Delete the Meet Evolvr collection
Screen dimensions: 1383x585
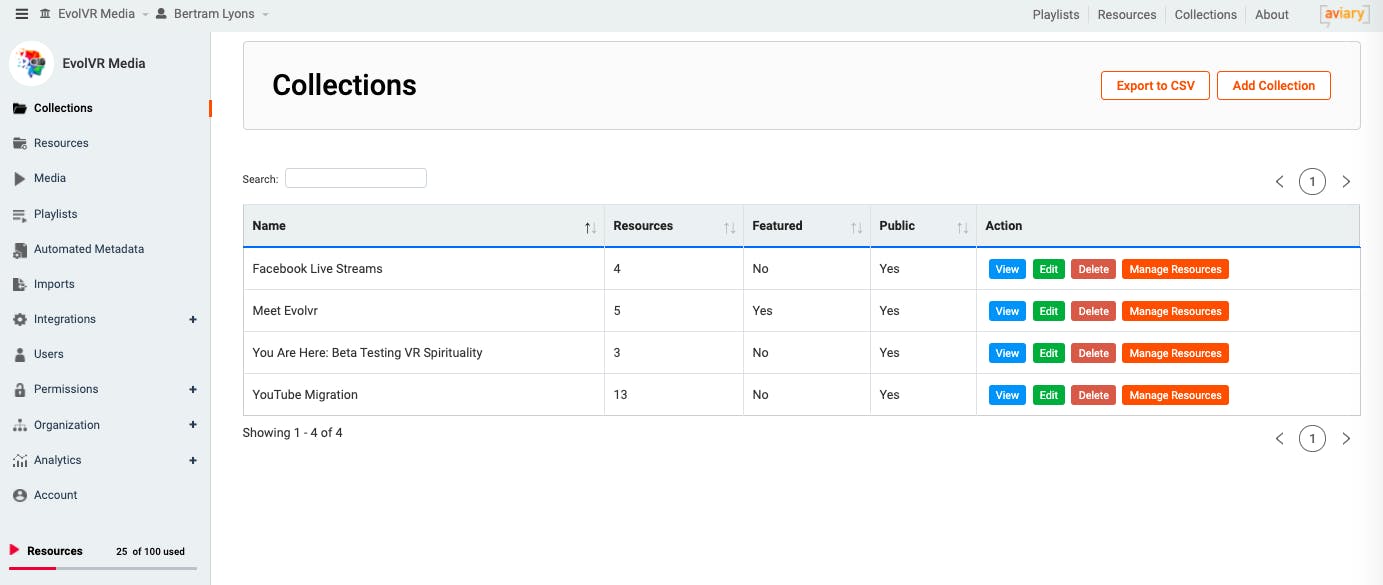click(1093, 311)
